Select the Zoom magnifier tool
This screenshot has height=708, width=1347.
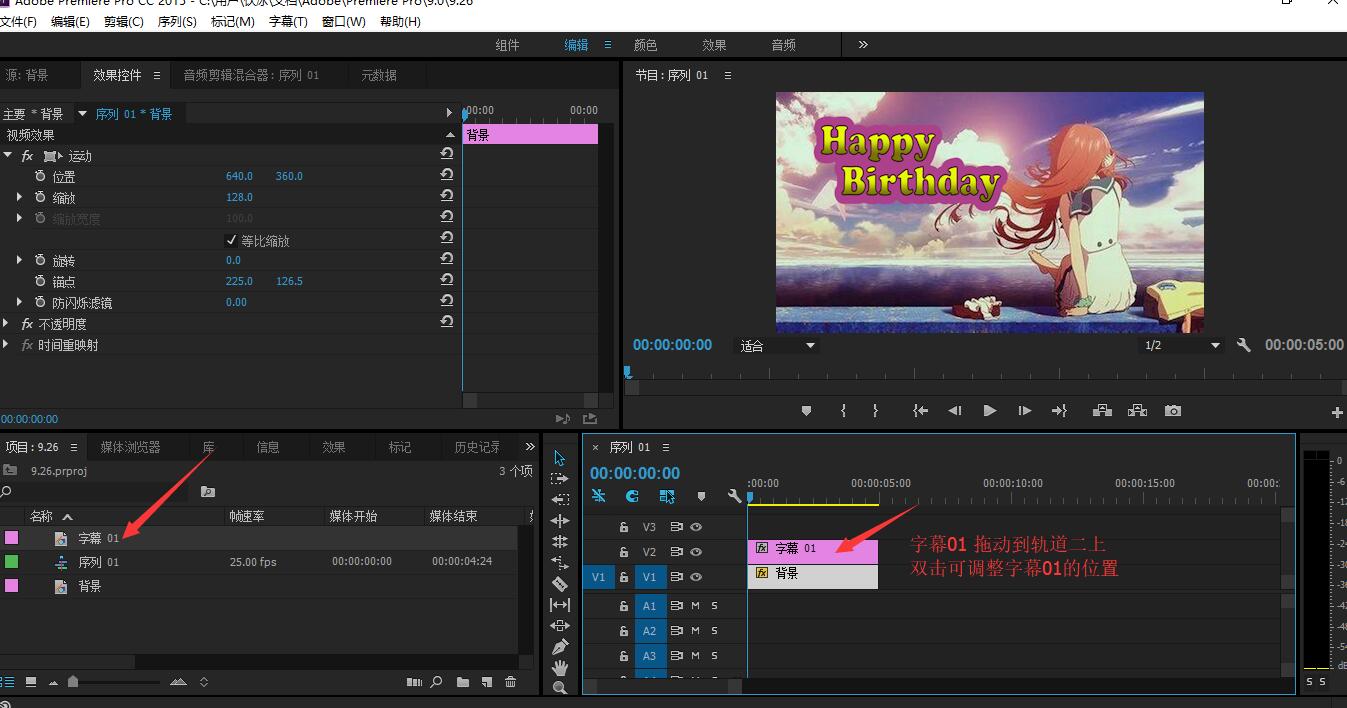560,688
